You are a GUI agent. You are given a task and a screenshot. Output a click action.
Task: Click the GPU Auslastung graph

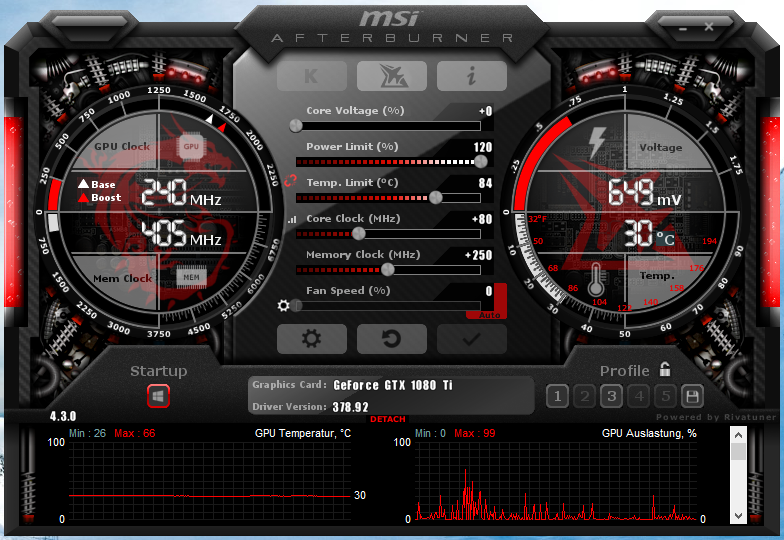[556, 481]
